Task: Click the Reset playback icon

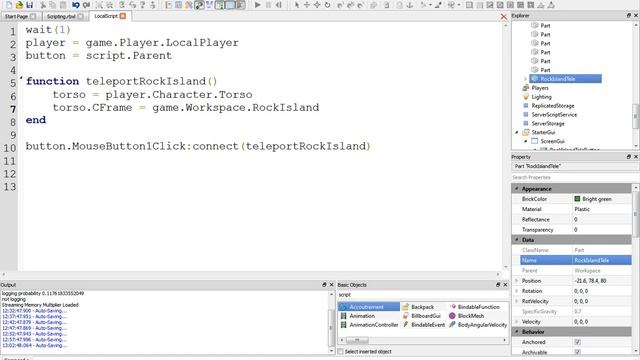Action: coord(278,5)
